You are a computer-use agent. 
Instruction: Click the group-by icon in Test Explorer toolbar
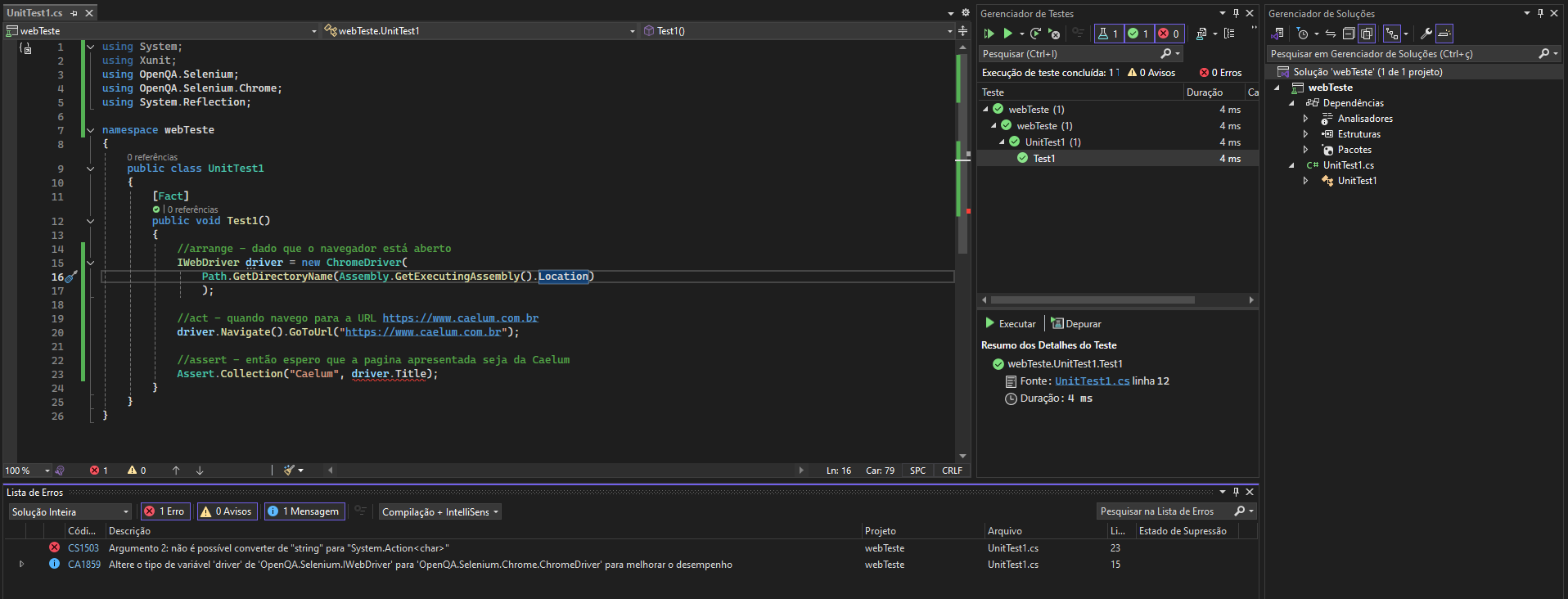pyautogui.click(x=1229, y=34)
